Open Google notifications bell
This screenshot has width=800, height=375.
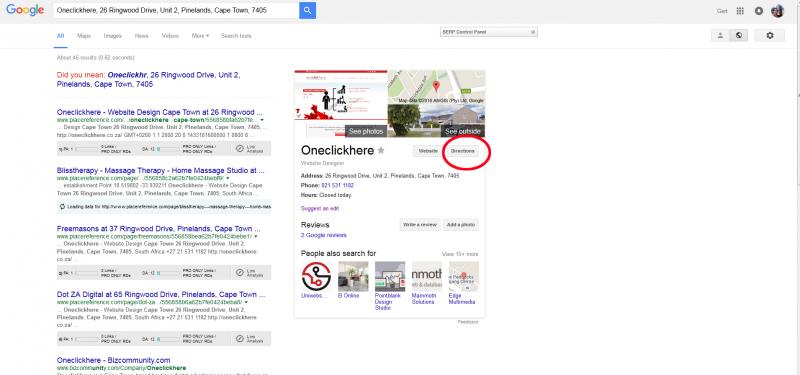point(759,11)
